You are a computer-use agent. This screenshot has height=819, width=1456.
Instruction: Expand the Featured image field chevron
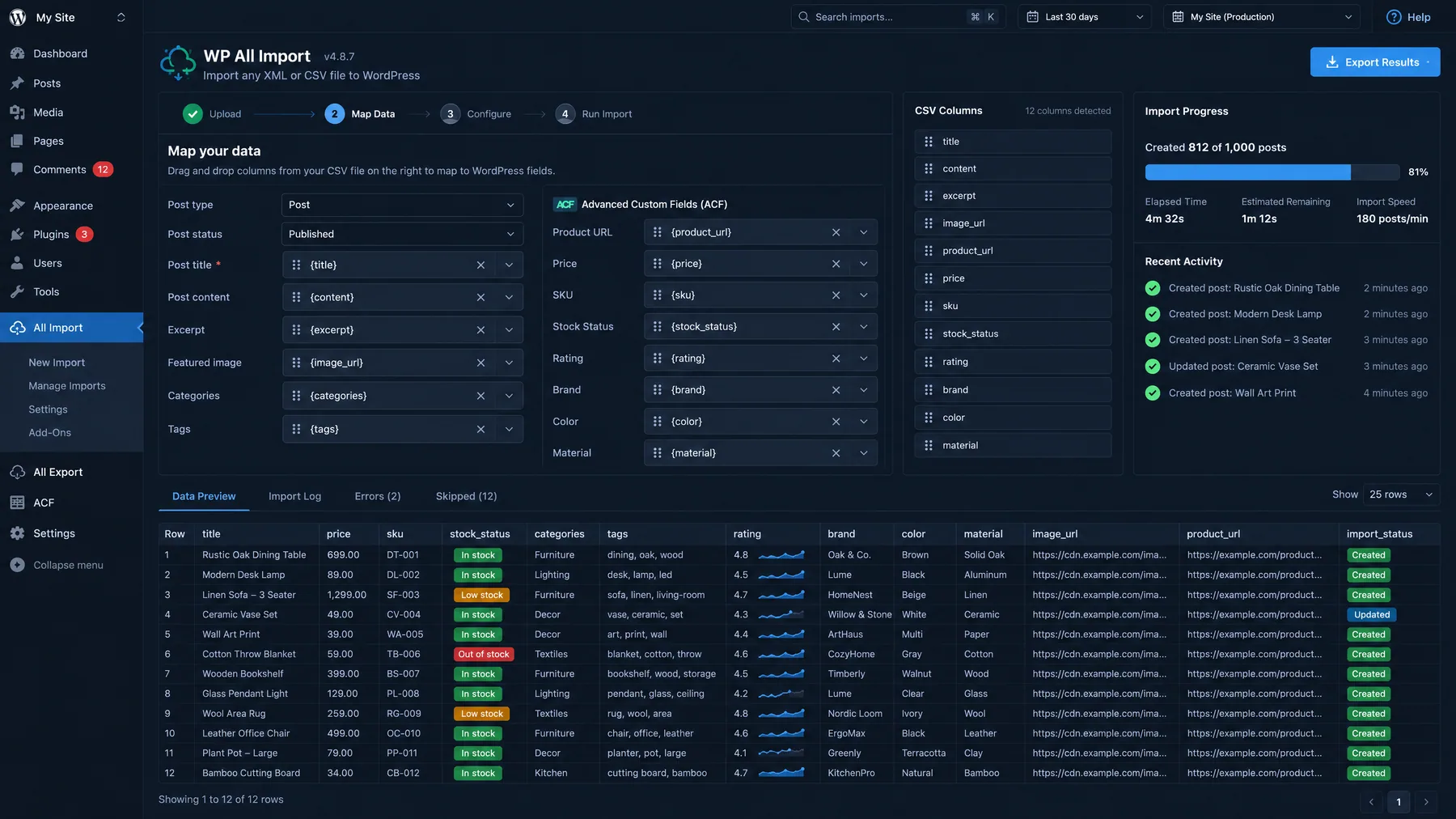(509, 363)
